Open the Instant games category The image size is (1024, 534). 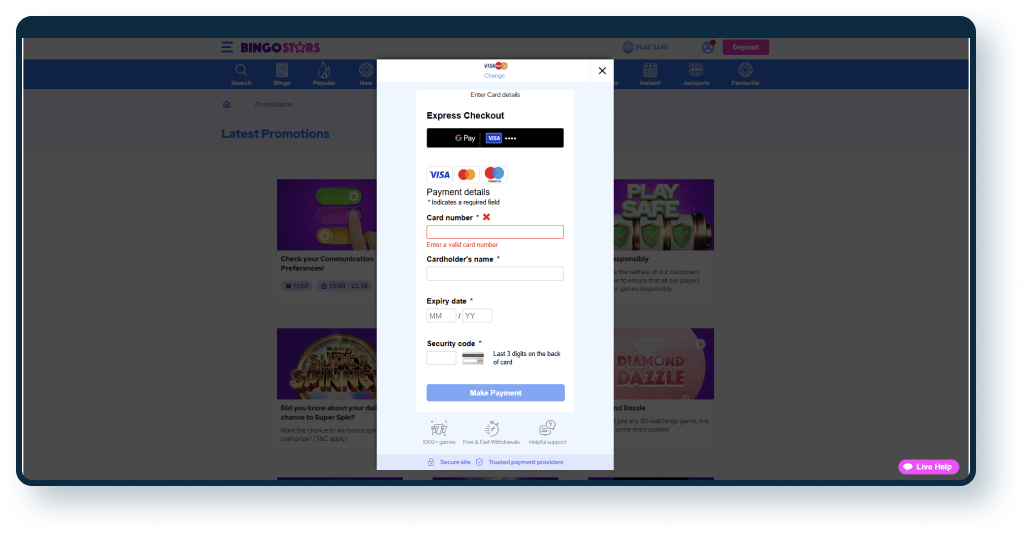tap(650, 74)
